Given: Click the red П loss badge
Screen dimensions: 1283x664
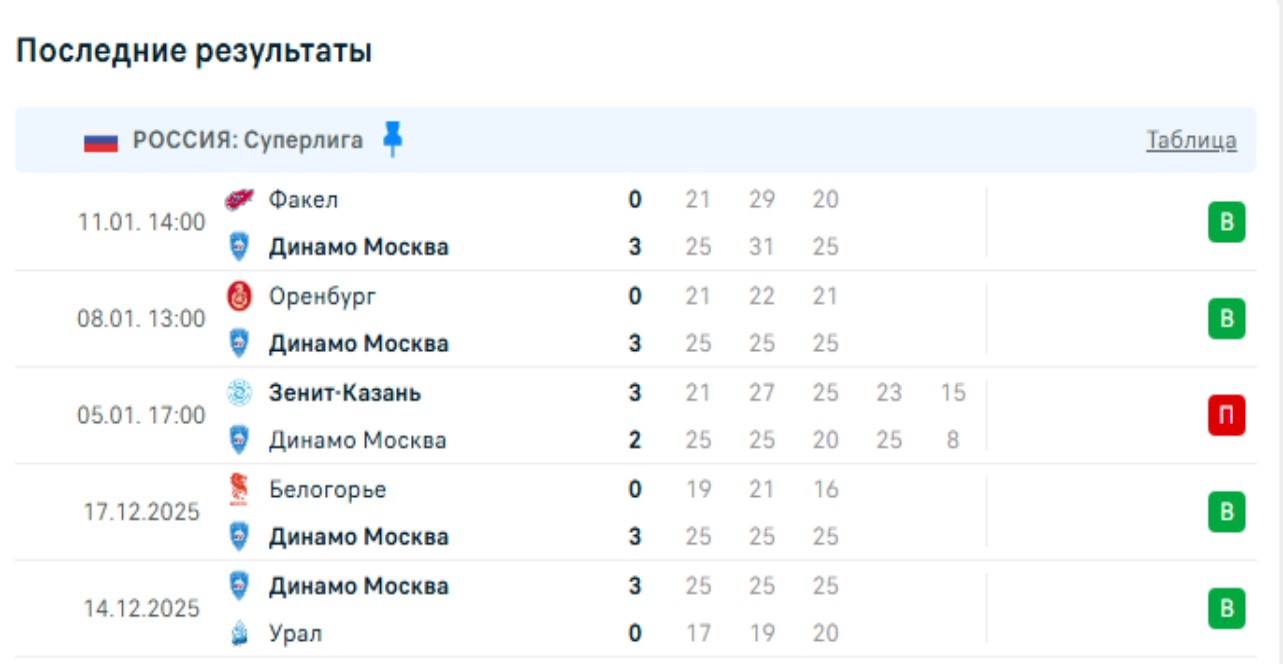Looking at the screenshot, I should point(1226,416).
